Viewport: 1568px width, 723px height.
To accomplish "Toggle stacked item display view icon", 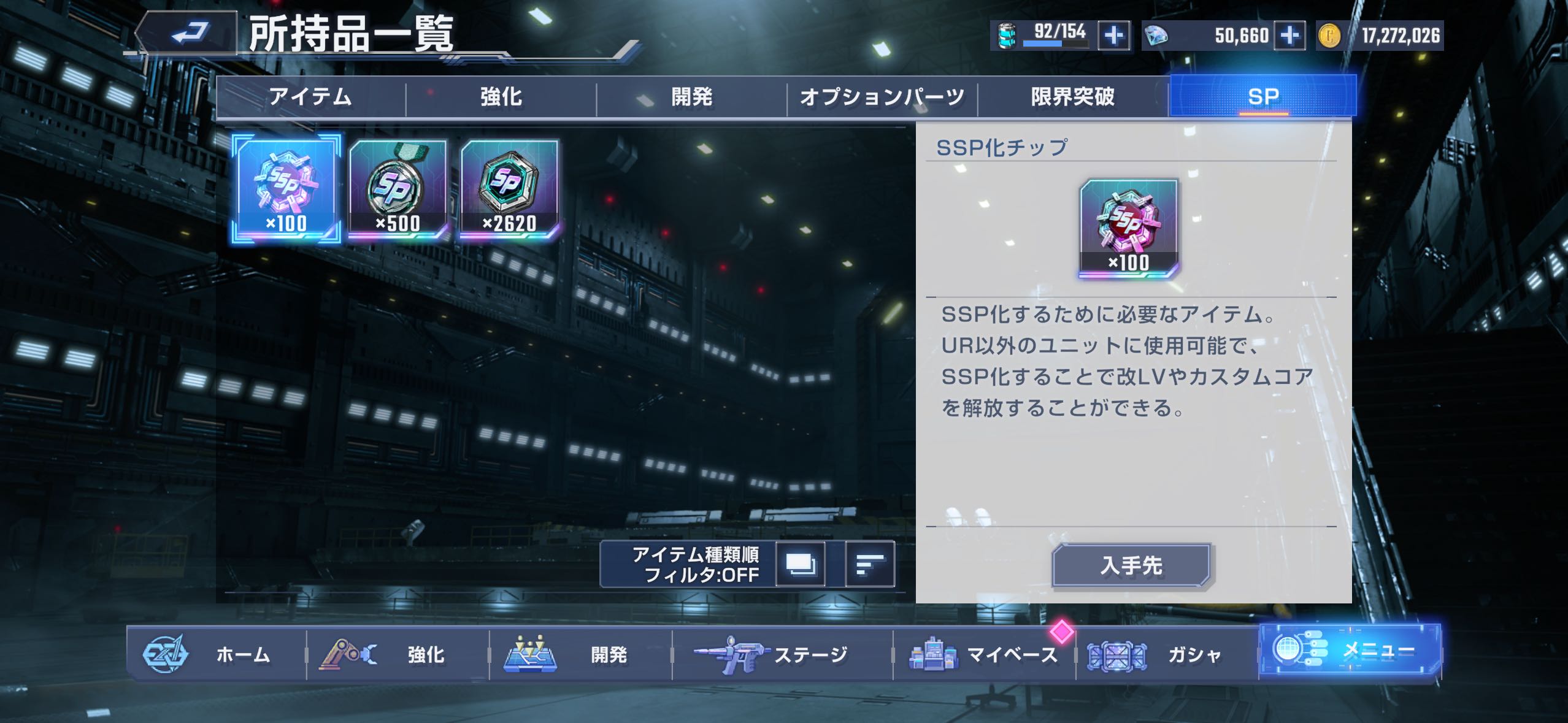I will [x=801, y=564].
